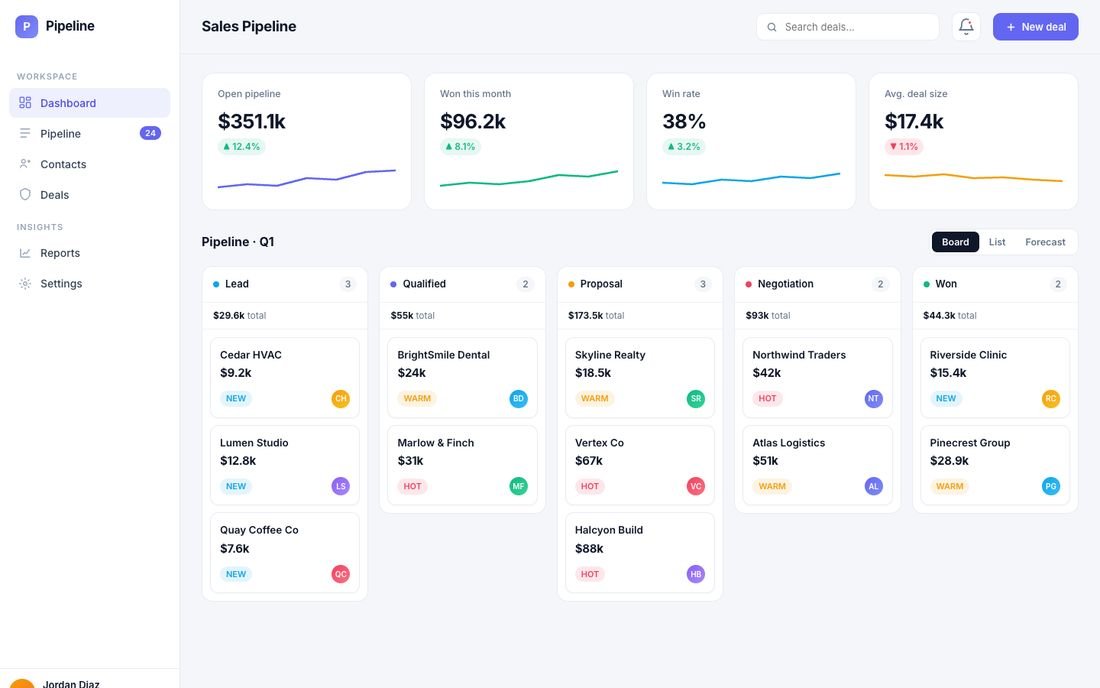Screen dimensions: 1100x688
Task: Click the CH avatar on Cedar HVAC
Action: (340, 398)
